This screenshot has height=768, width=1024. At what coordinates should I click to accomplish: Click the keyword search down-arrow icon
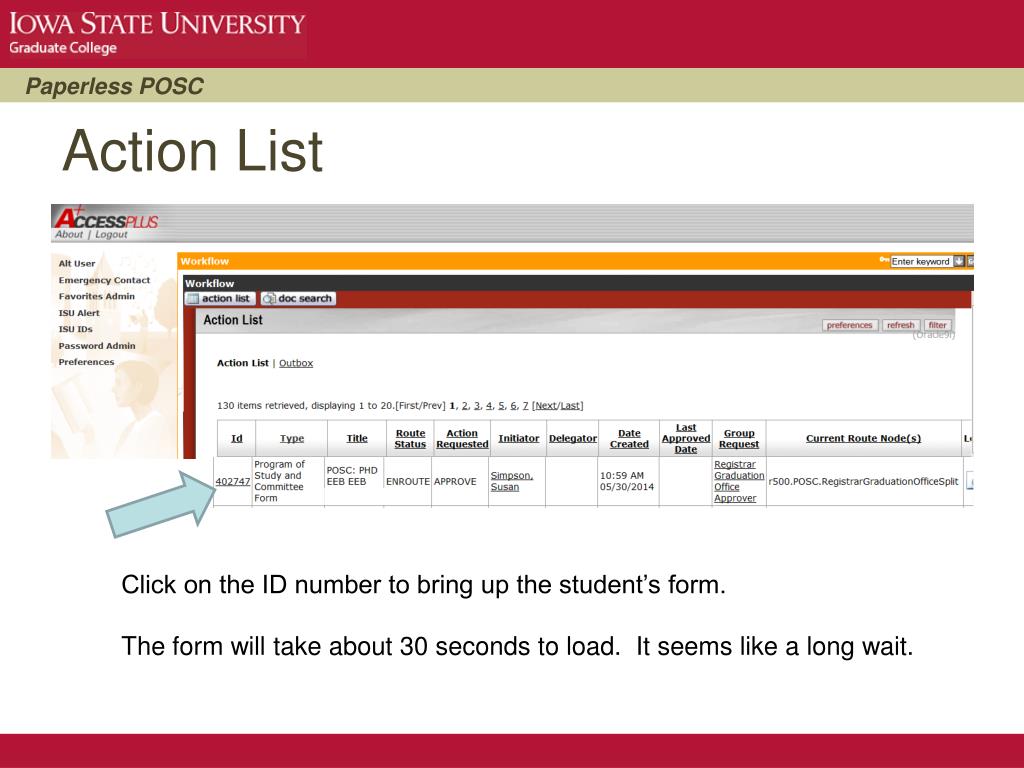(x=959, y=261)
